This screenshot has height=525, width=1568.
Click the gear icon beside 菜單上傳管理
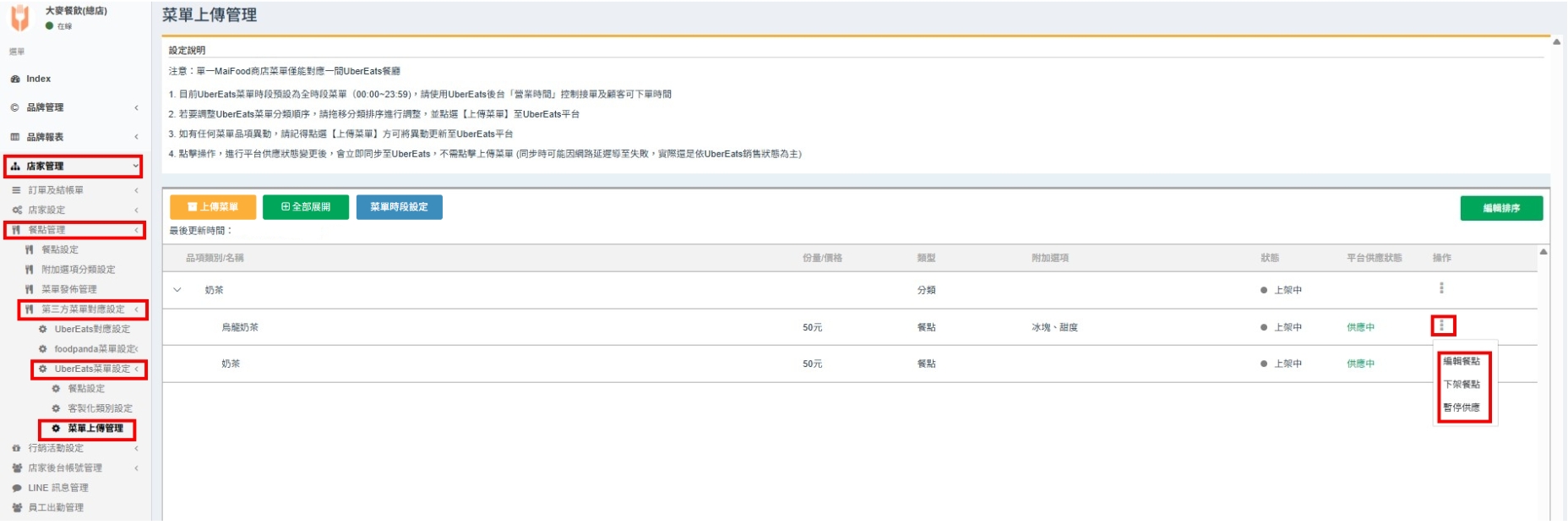[57, 429]
